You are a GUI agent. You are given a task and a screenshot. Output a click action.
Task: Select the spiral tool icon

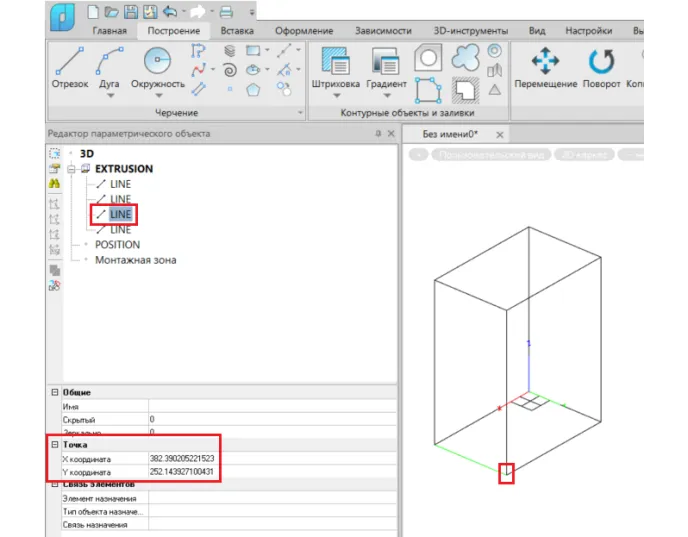tap(229, 70)
